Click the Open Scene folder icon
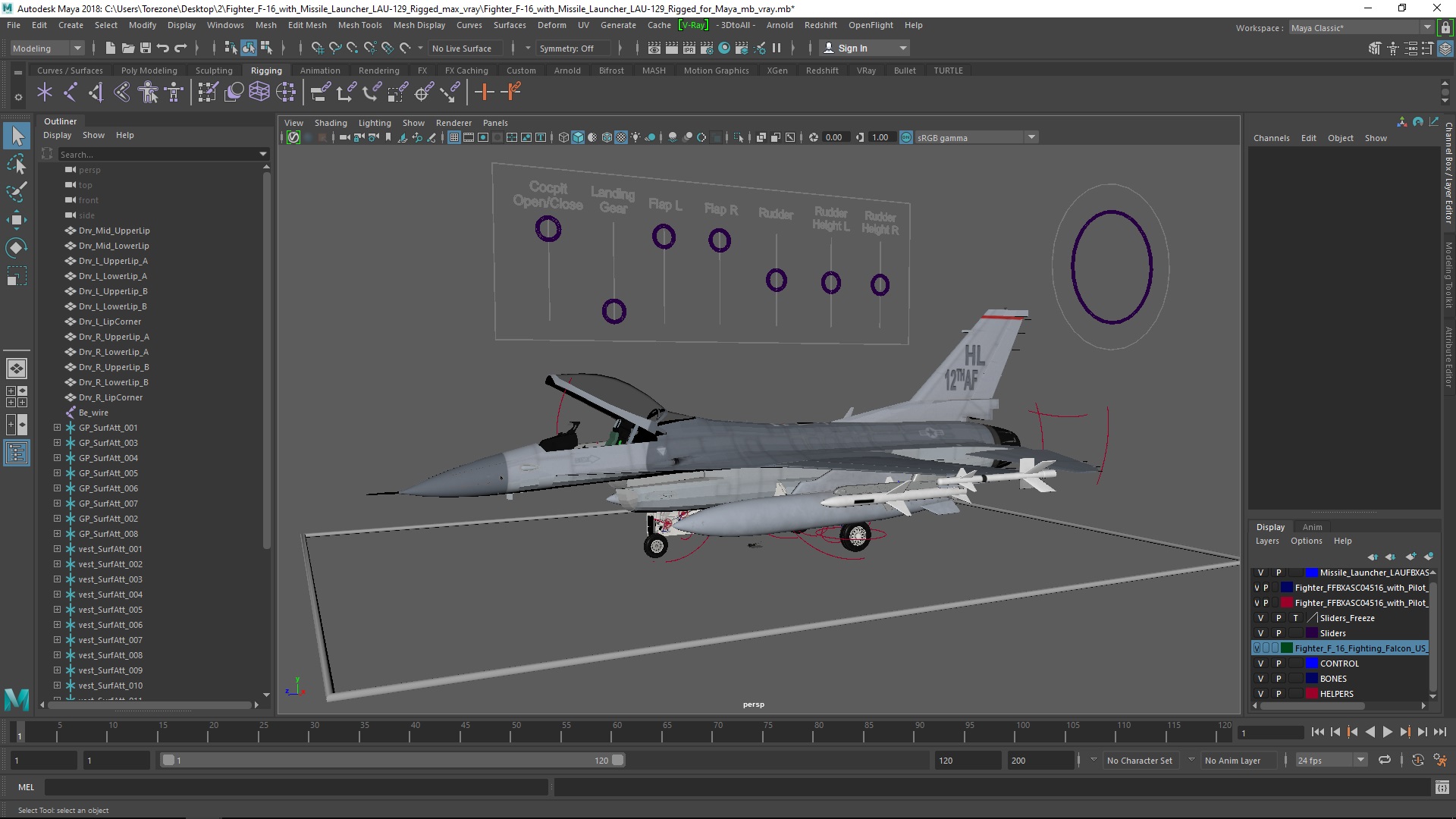 (x=128, y=48)
